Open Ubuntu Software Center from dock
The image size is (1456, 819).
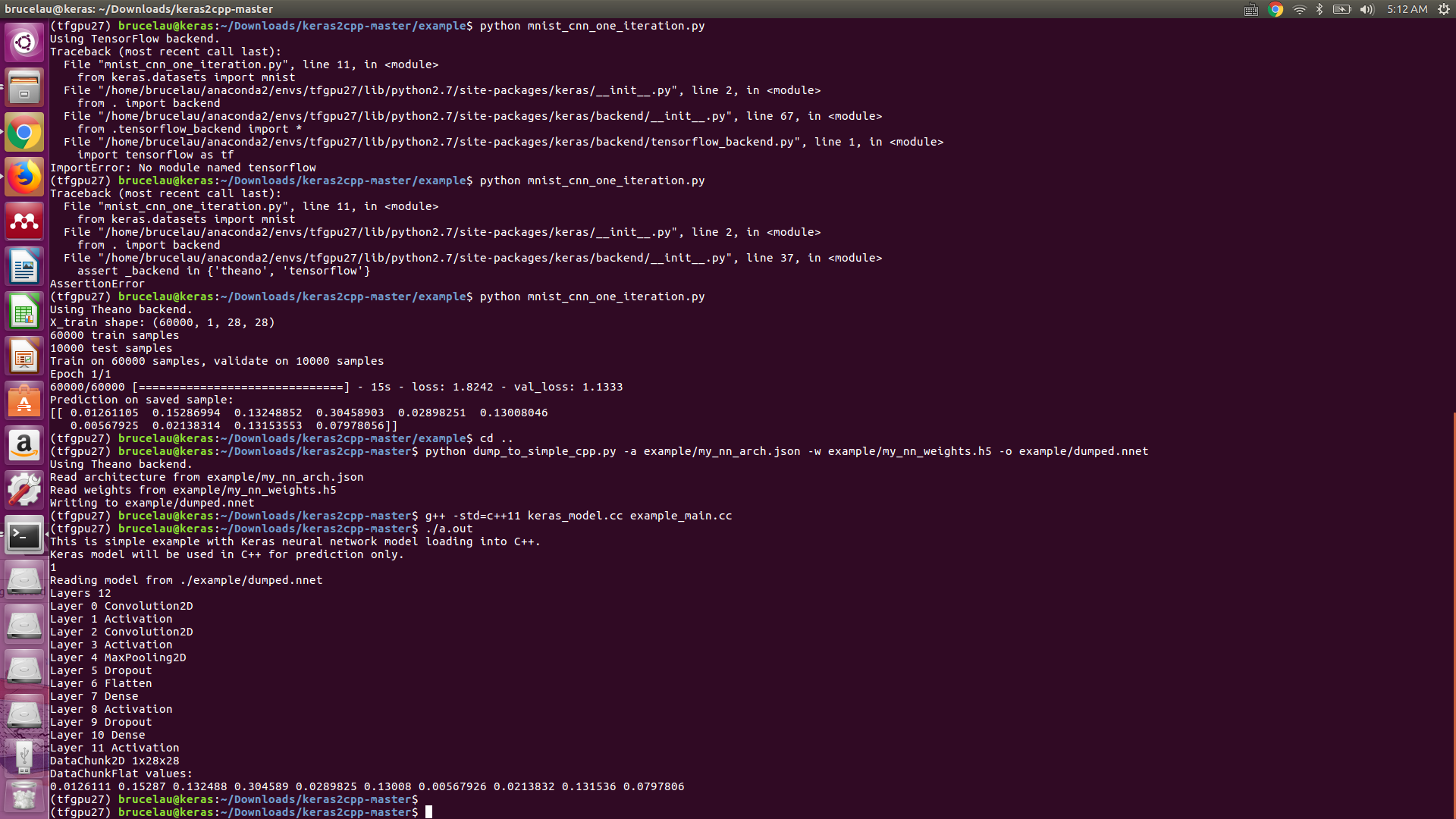pos(24,401)
